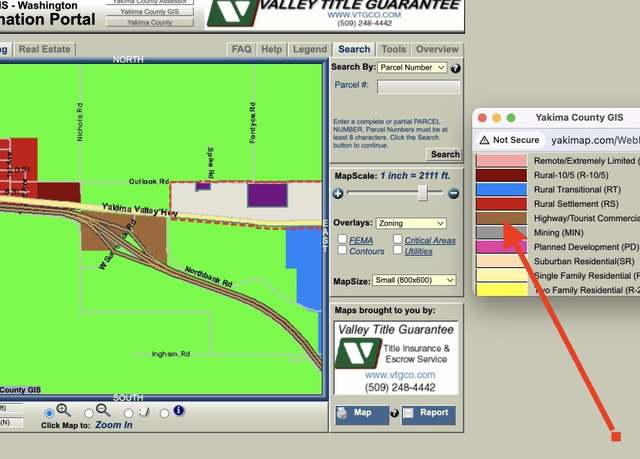640x459 pixels.
Task: Click the MapScale slider handle
Action: tap(423, 193)
